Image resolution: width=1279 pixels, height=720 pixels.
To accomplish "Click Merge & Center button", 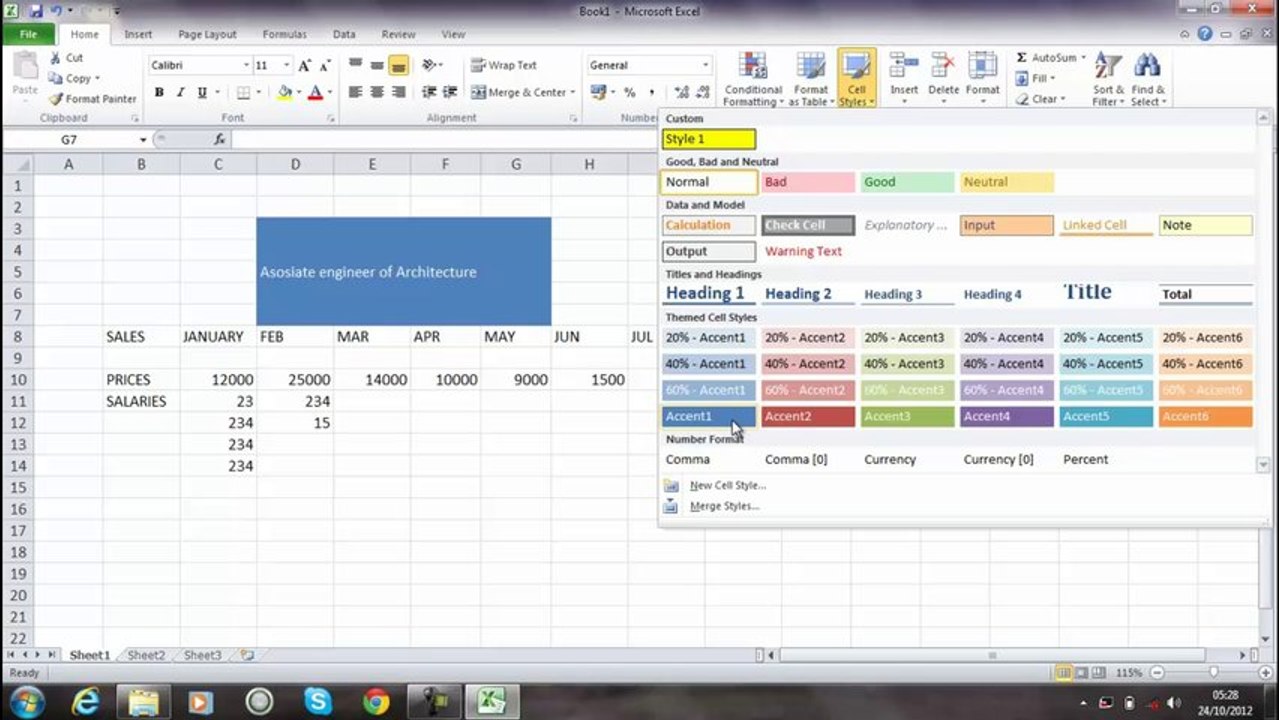I will point(518,92).
